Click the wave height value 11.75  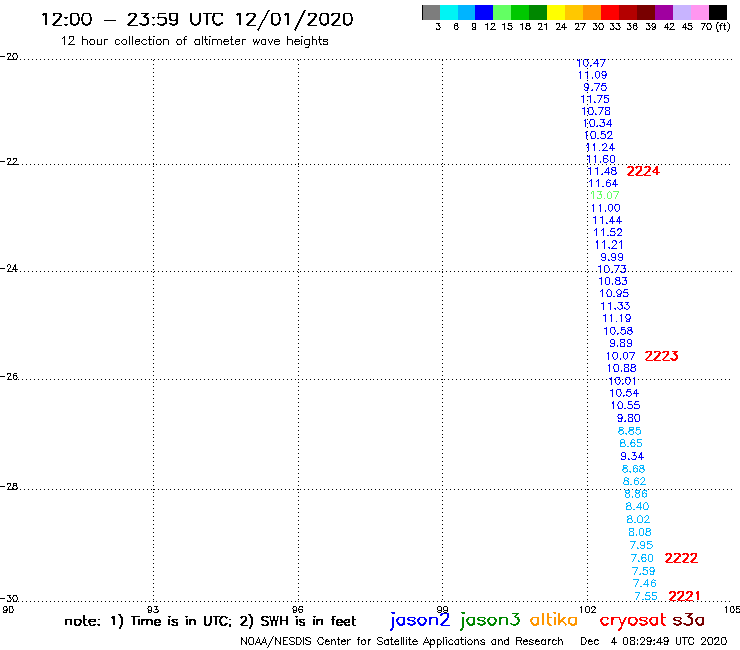tap(595, 100)
